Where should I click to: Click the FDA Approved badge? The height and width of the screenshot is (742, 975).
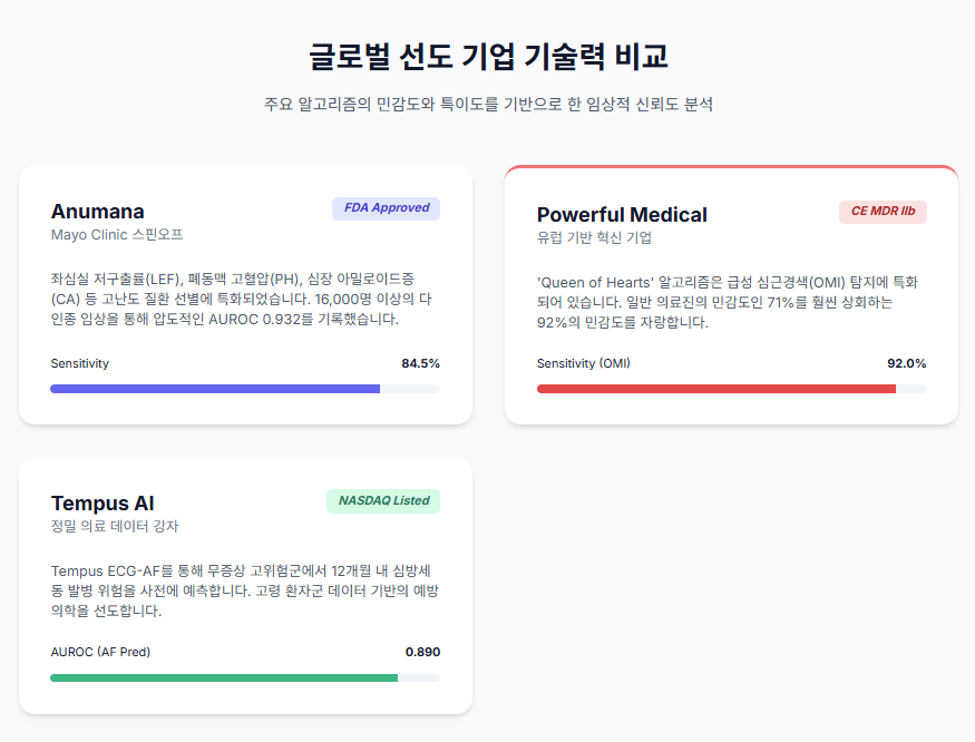[x=386, y=208]
